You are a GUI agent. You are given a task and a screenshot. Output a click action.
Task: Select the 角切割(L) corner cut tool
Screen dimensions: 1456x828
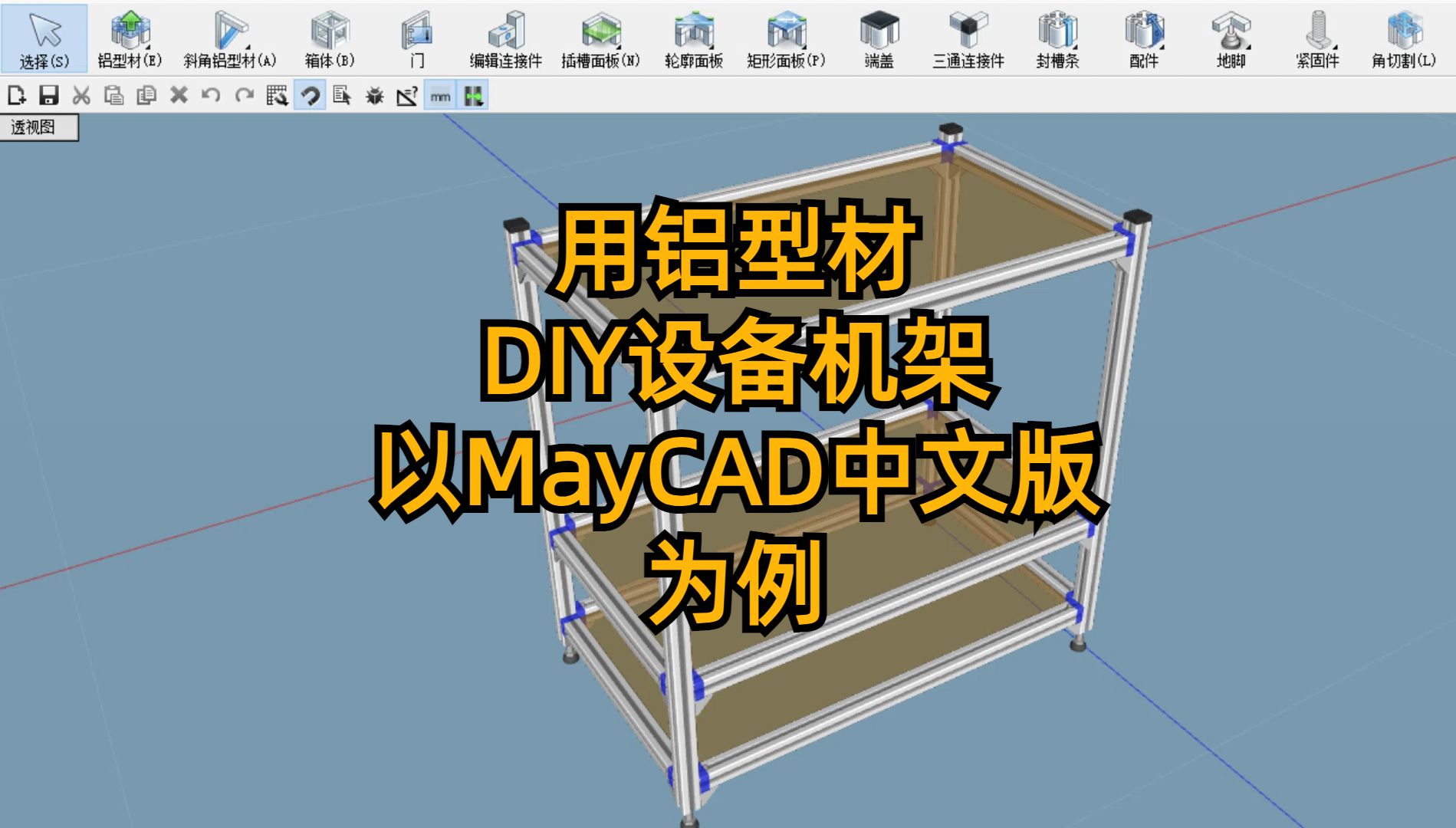[x=1404, y=38]
